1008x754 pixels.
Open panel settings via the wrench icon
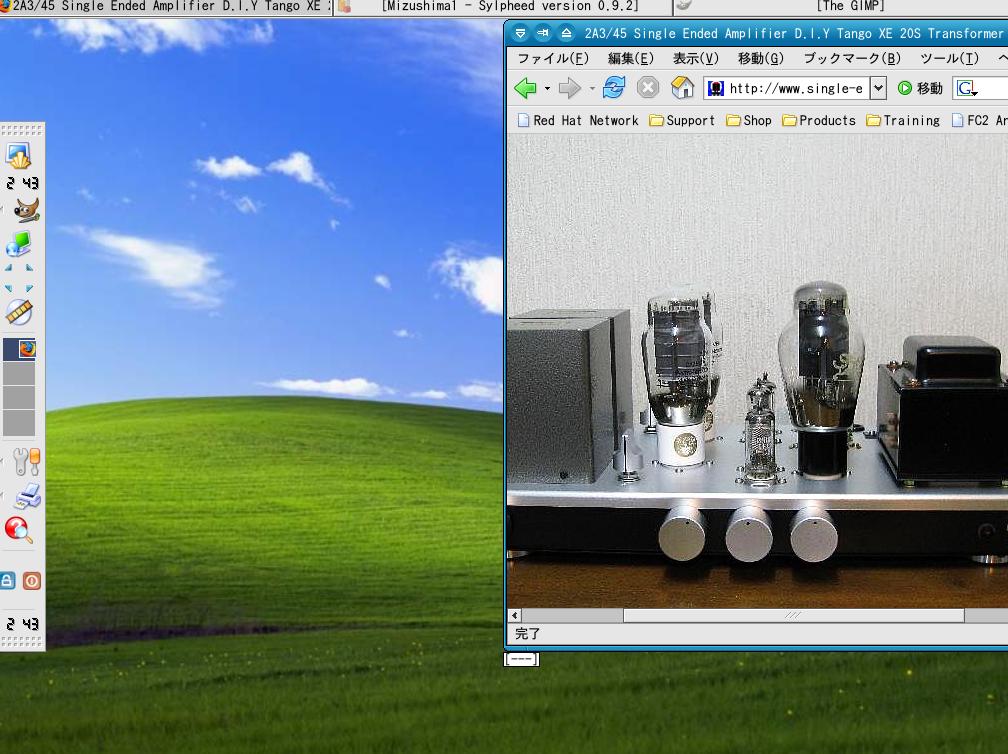[x=24, y=460]
